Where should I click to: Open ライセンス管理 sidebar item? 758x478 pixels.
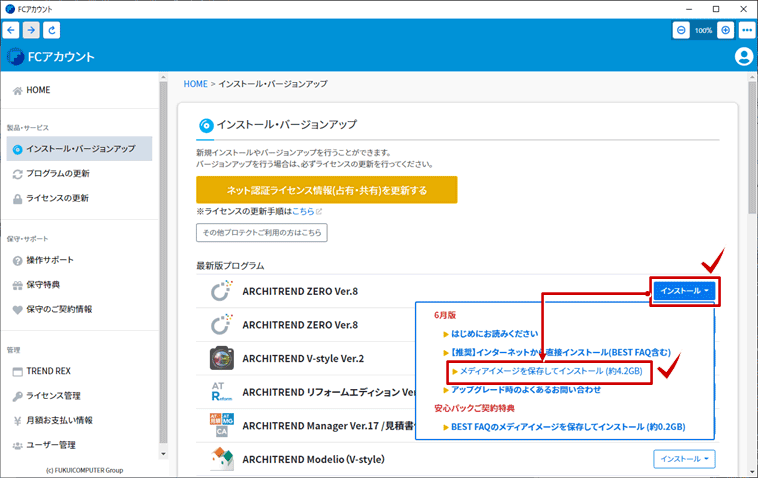click(x=53, y=395)
